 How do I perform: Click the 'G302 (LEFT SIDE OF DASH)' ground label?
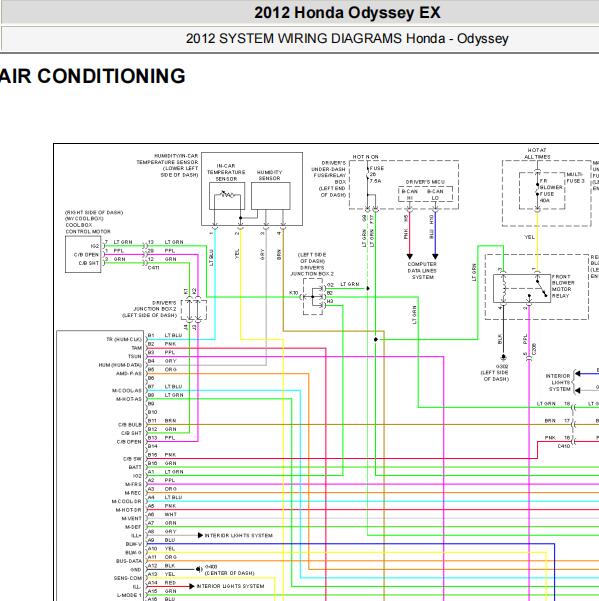[x=496, y=373]
